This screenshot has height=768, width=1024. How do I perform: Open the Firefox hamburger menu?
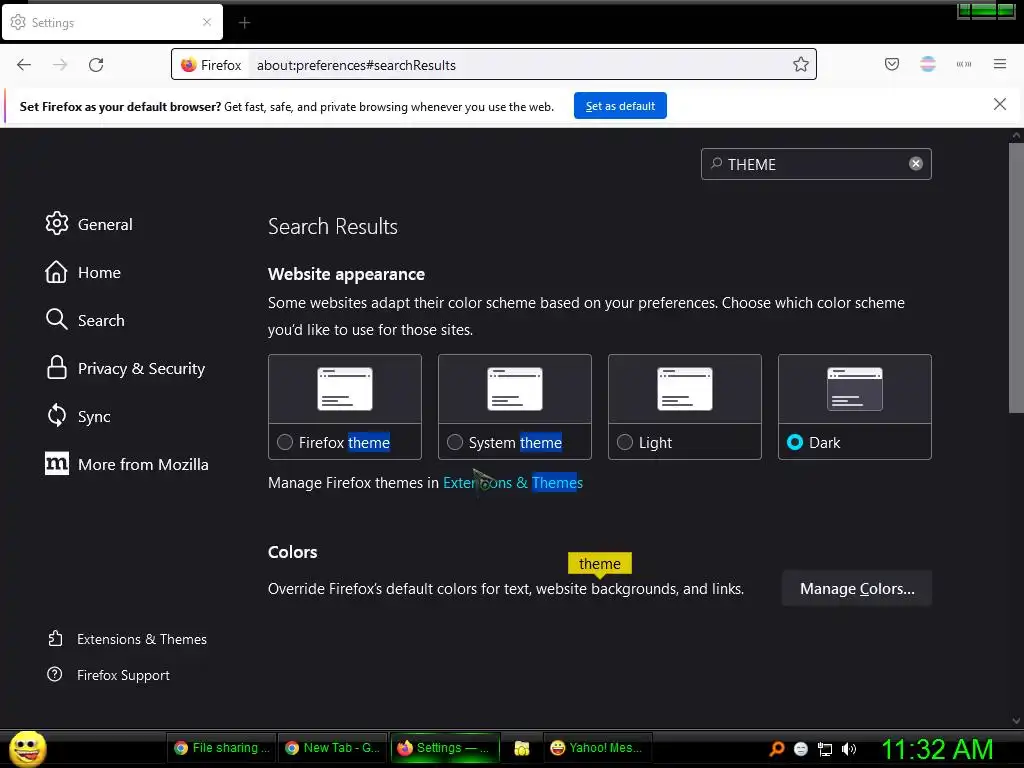(x=999, y=64)
